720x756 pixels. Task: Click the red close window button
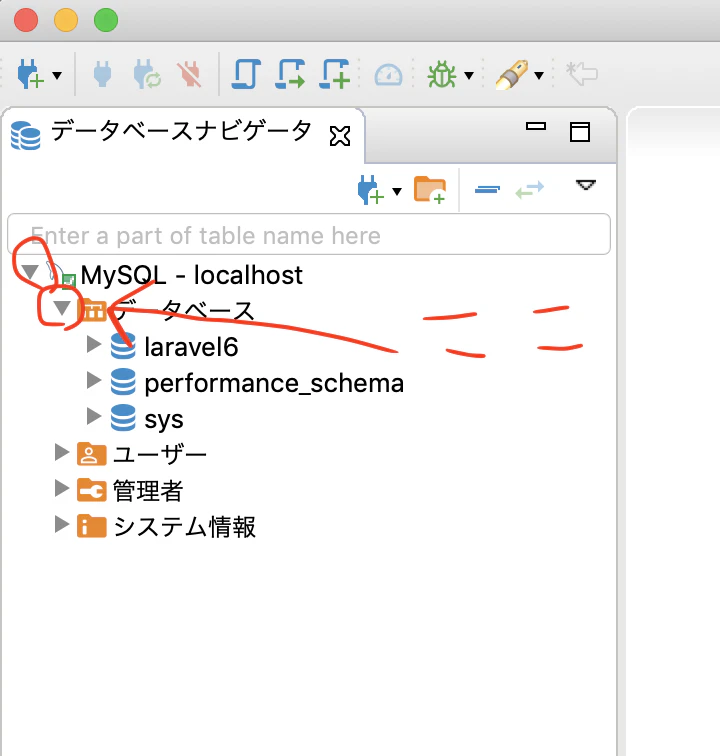click(26, 20)
